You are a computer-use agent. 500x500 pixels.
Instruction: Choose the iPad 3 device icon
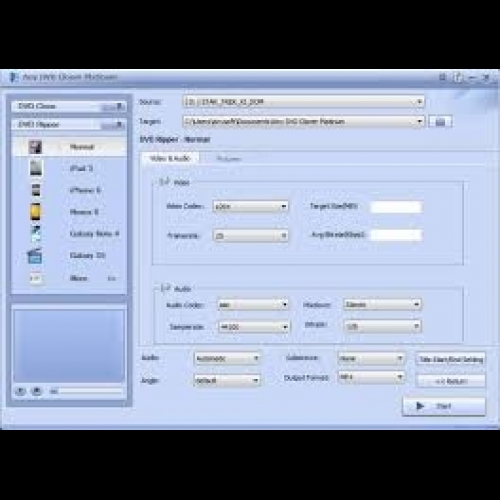[x=36, y=168]
